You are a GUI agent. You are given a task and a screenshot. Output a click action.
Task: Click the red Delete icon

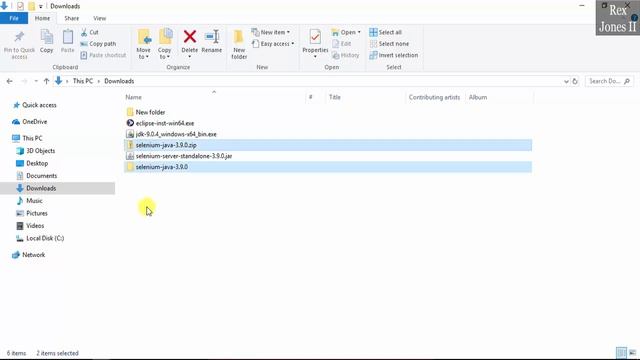(x=189, y=37)
